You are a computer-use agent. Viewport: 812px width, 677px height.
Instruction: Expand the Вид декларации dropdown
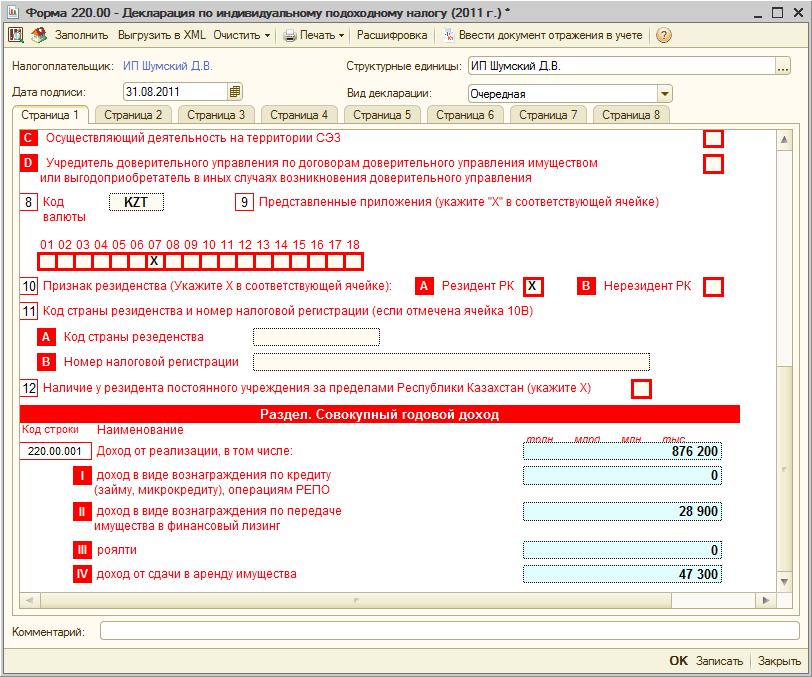pos(665,93)
